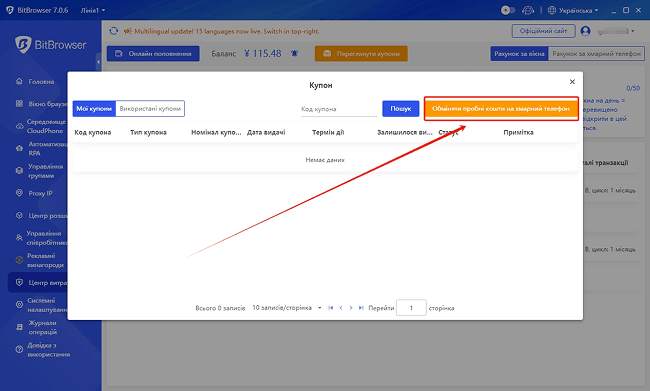Screen dimensions: 650x391
Task: Toggle the theme switch in title bar
Action: [508, 10]
